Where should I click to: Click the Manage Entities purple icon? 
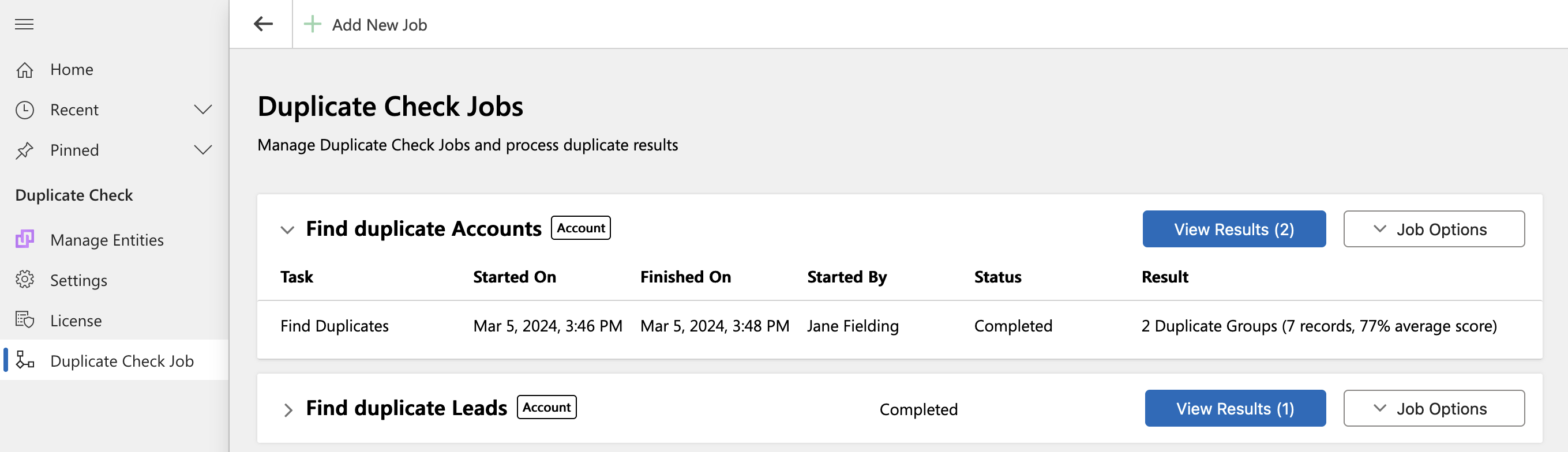pos(24,239)
